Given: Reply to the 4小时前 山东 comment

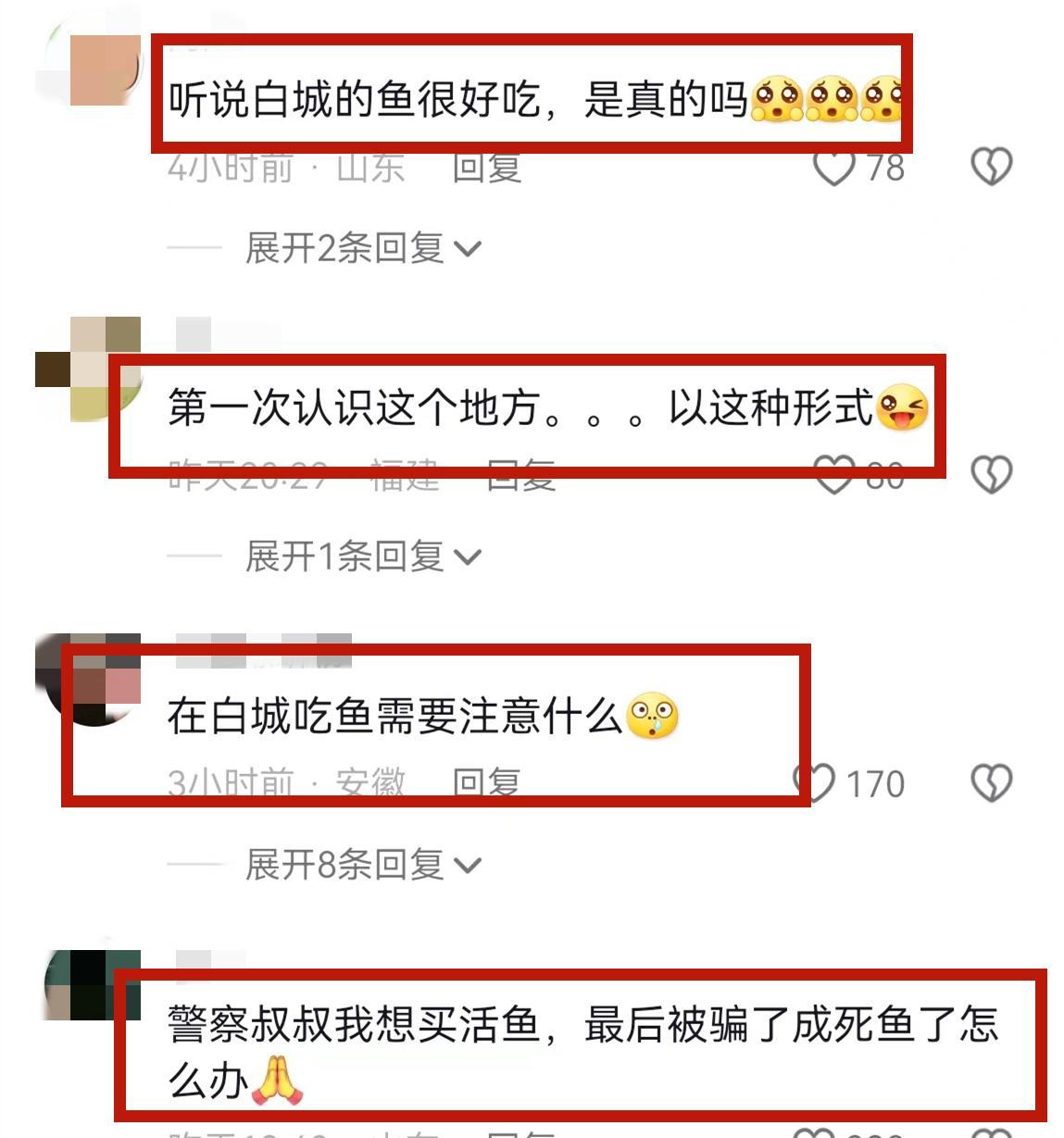Looking at the screenshot, I should pyautogui.click(x=487, y=168).
